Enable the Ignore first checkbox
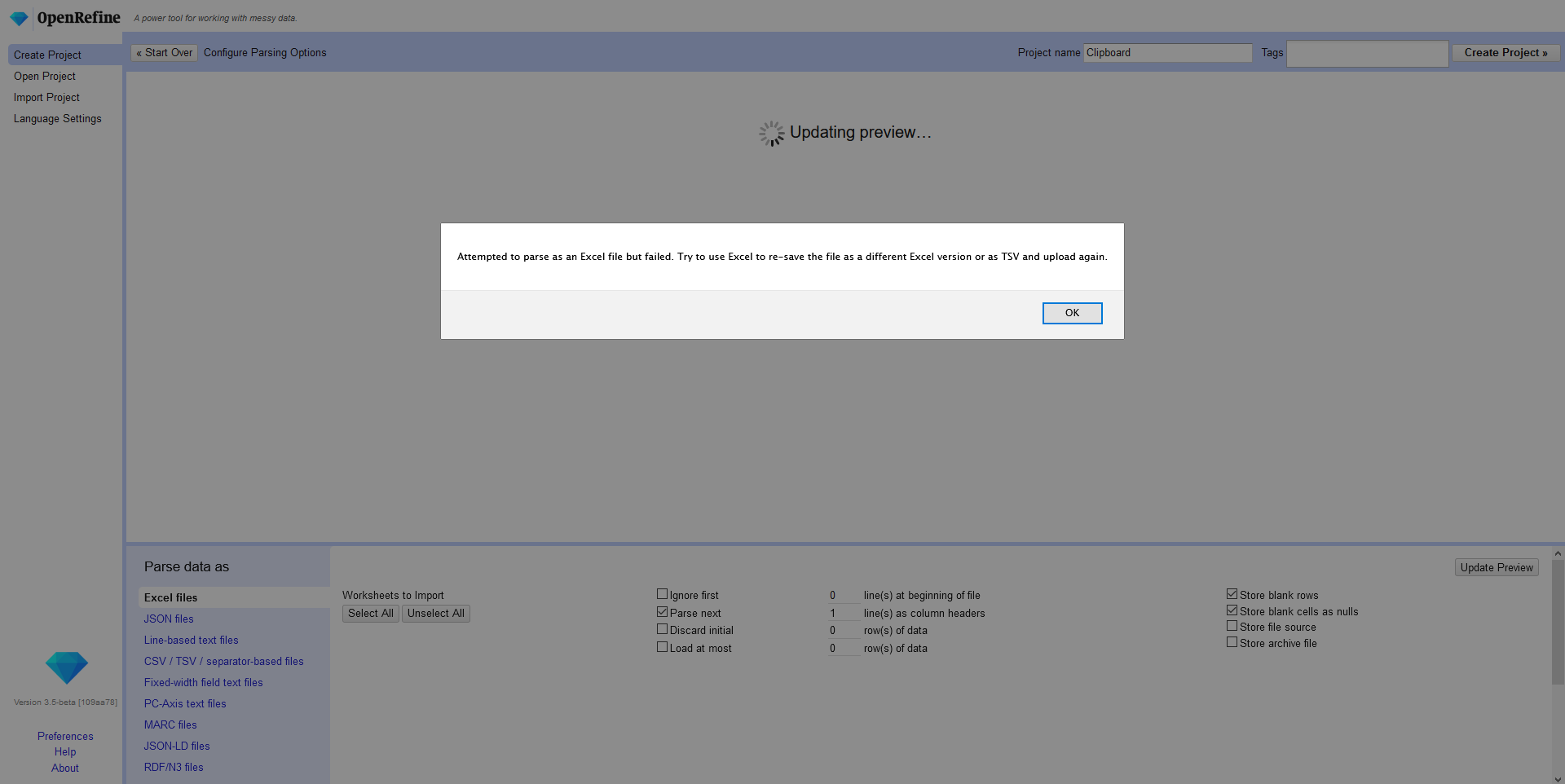Image resolution: width=1565 pixels, height=784 pixels. tap(662, 594)
